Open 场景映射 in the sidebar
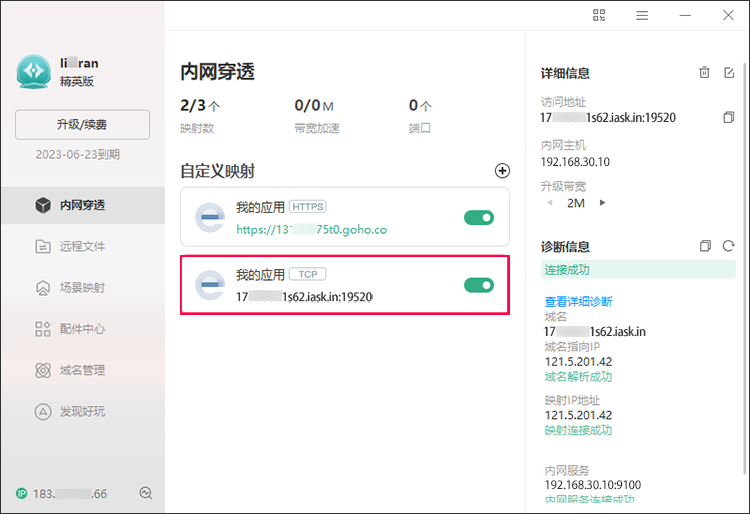The height and width of the screenshot is (514, 750). 83,287
